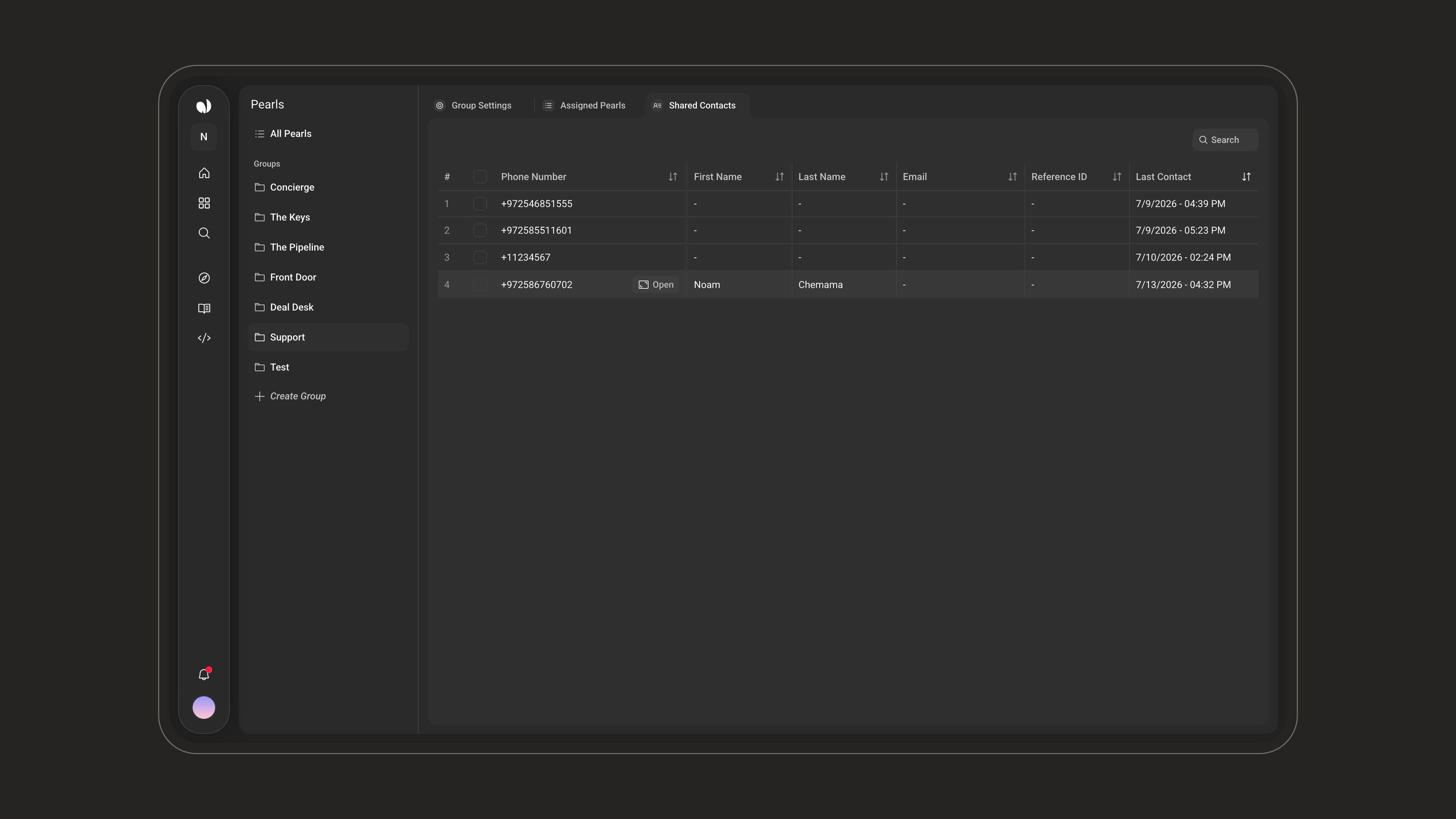Click phone number +972546851555
Screen dimensions: 1456x819
coord(536,204)
